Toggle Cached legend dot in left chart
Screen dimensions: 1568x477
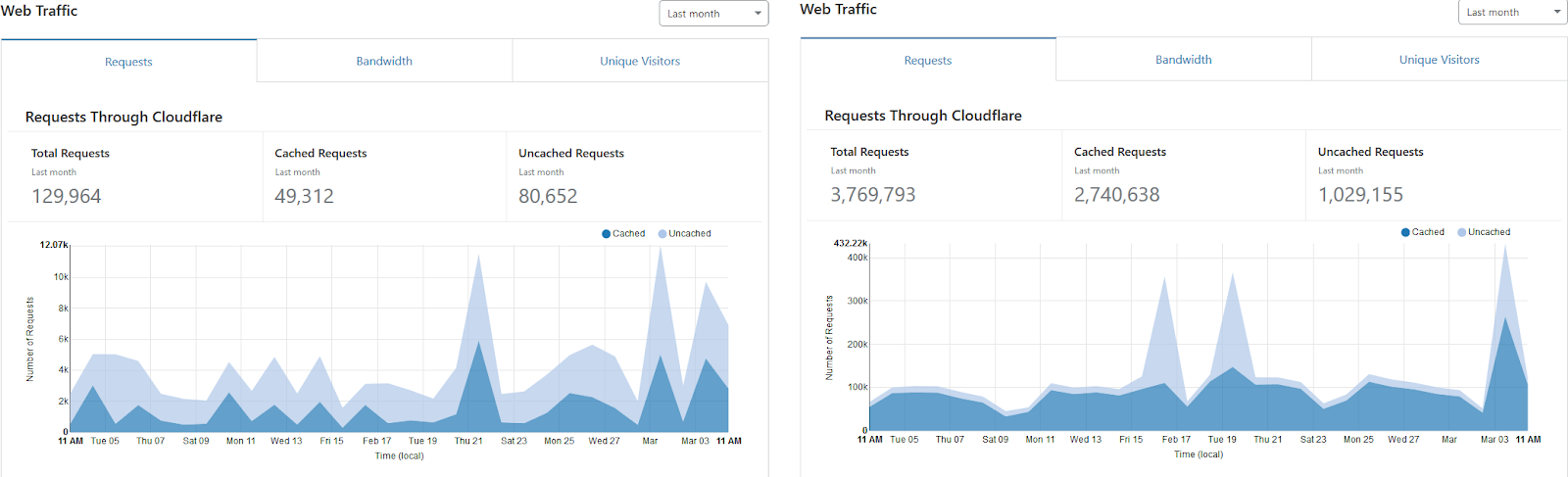pyautogui.click(x=607, y=234)
